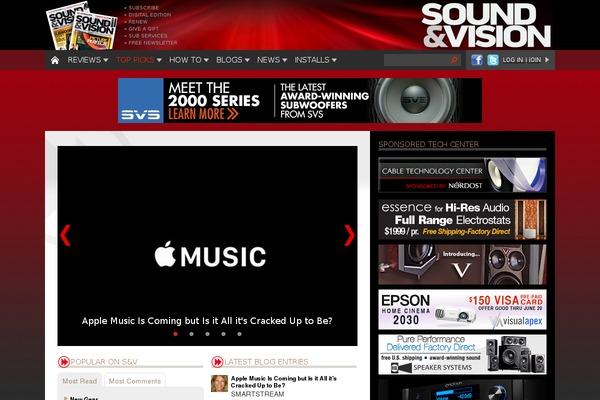Screen dimensions: 600x400
Task: Go to previous slide with left arrow
Action: coord(66,235)
